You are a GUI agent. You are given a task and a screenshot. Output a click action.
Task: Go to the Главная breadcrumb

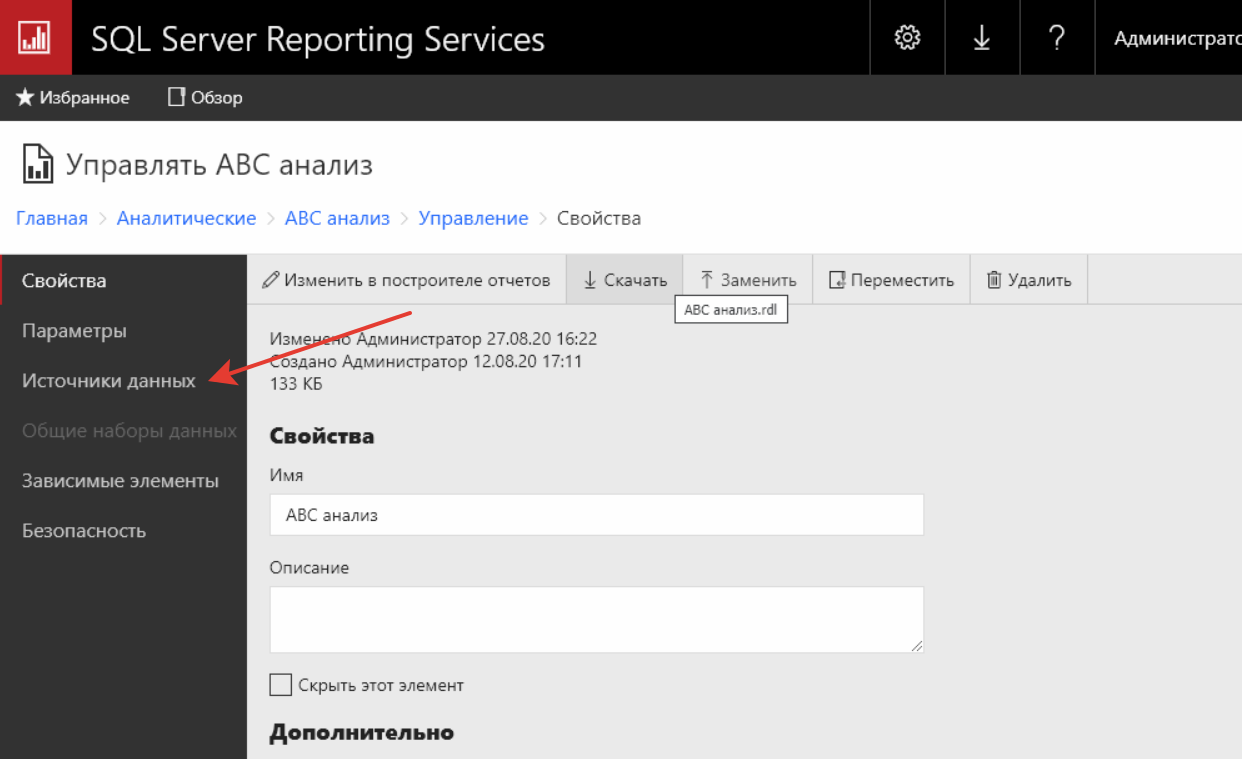(x=52, y=218)
